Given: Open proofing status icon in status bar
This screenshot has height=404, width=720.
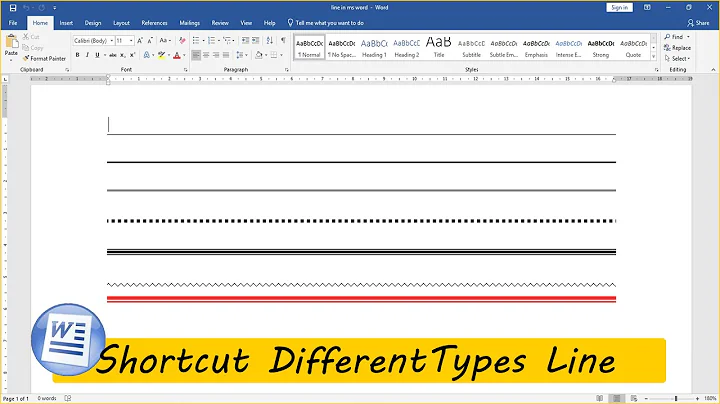Looking at the screenshot, I should click(68, 398).
